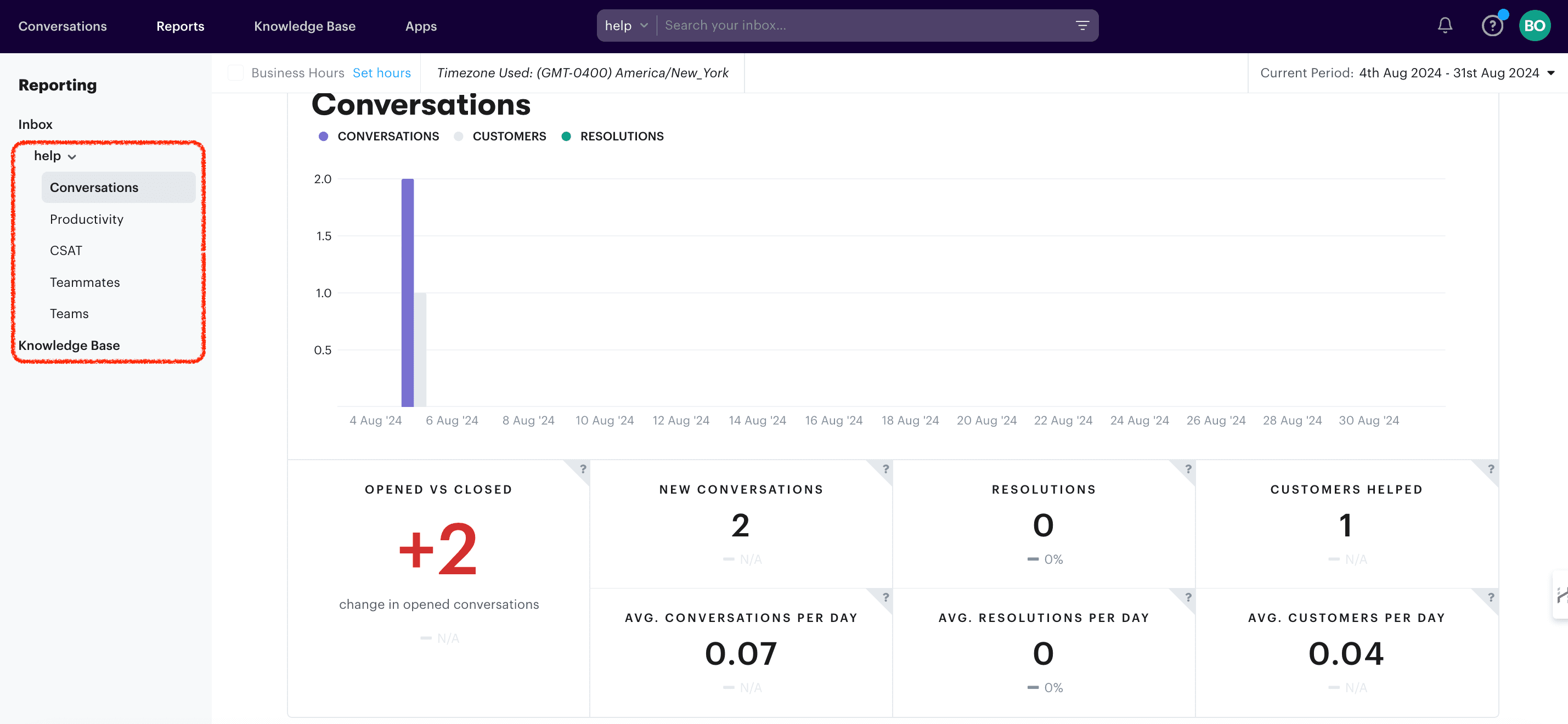This screenshot has height=724, width=1568.
Task: Toggle the CUSTOMERS series in the chart legend
Action: pos(509,135)
